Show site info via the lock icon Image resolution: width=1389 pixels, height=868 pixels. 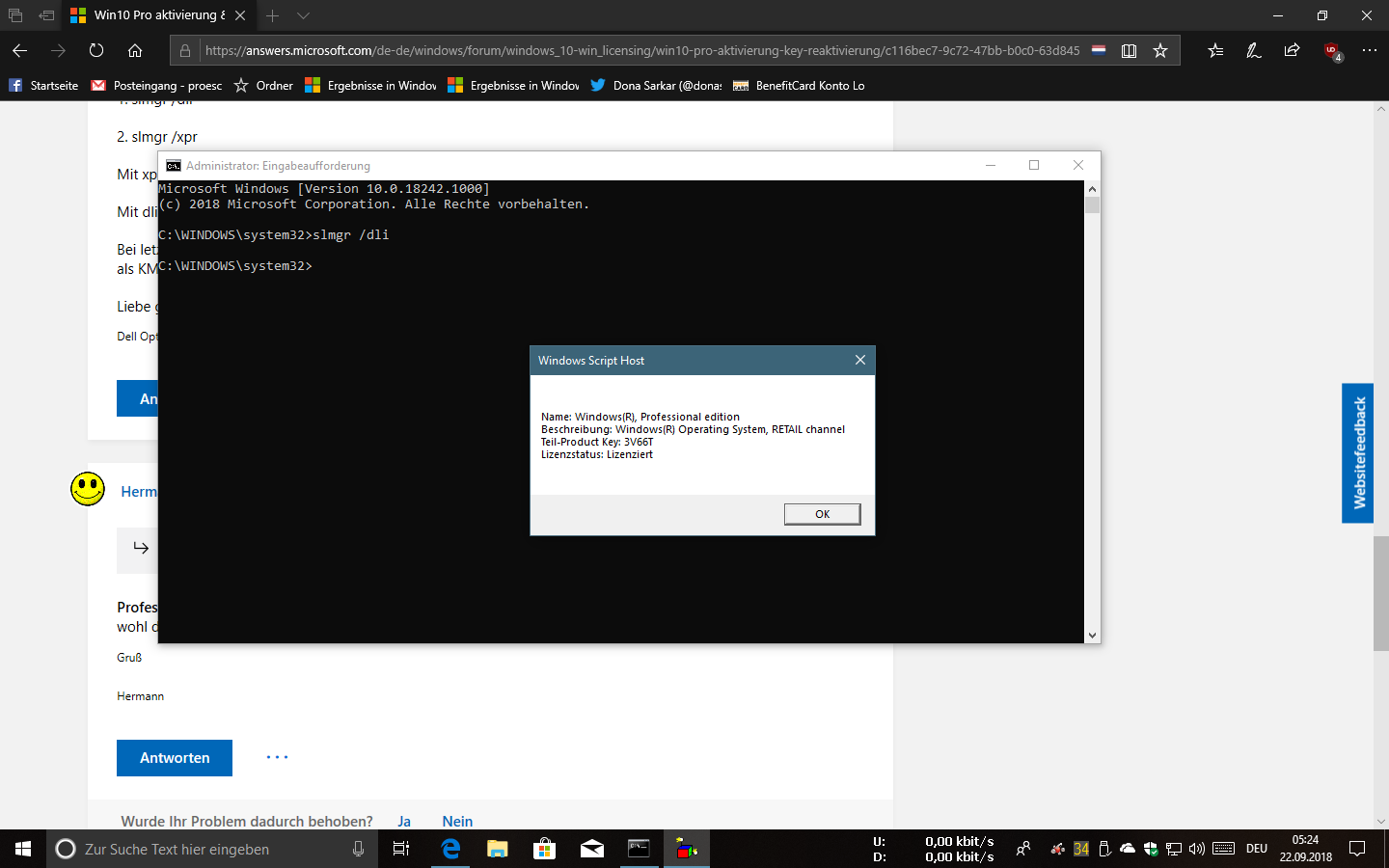coord(185,50)
